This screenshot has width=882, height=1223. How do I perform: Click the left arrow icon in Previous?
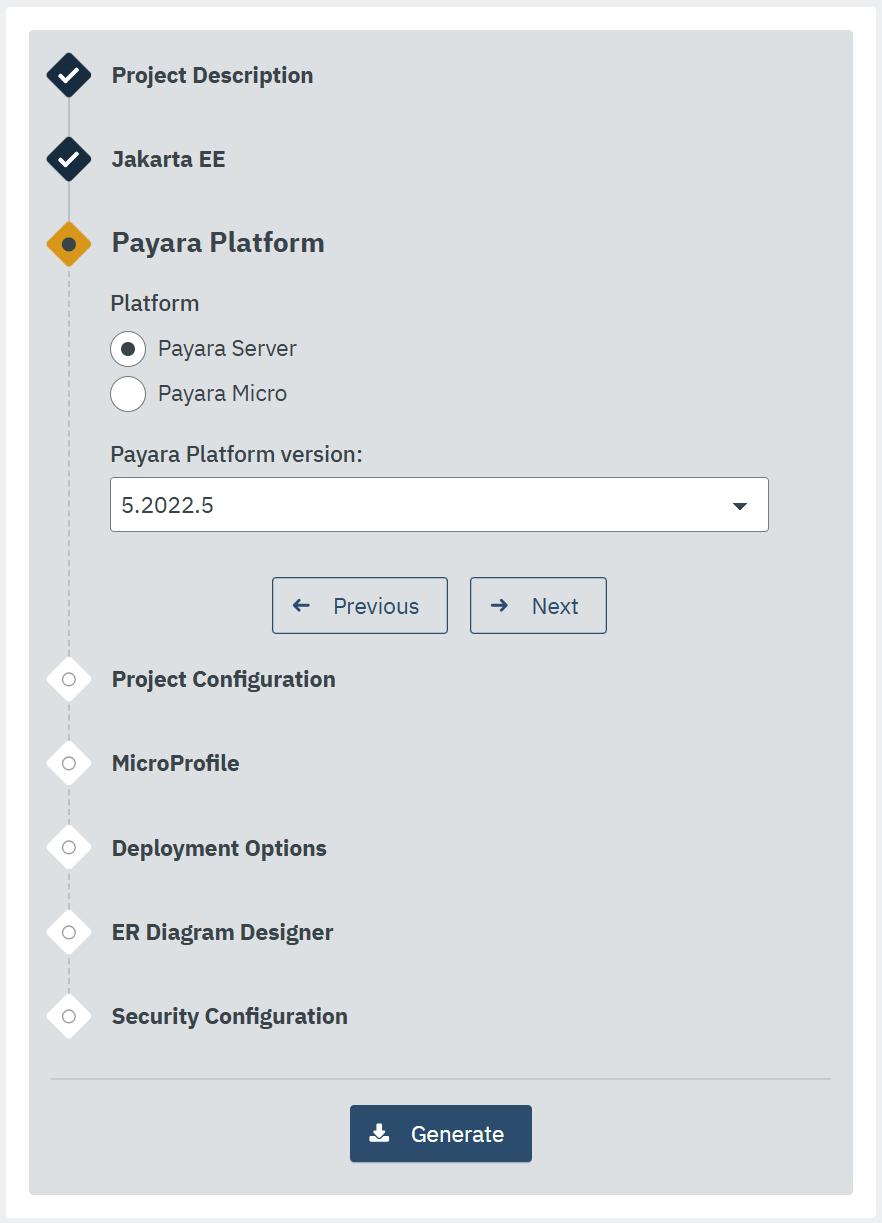coord(300,605)
